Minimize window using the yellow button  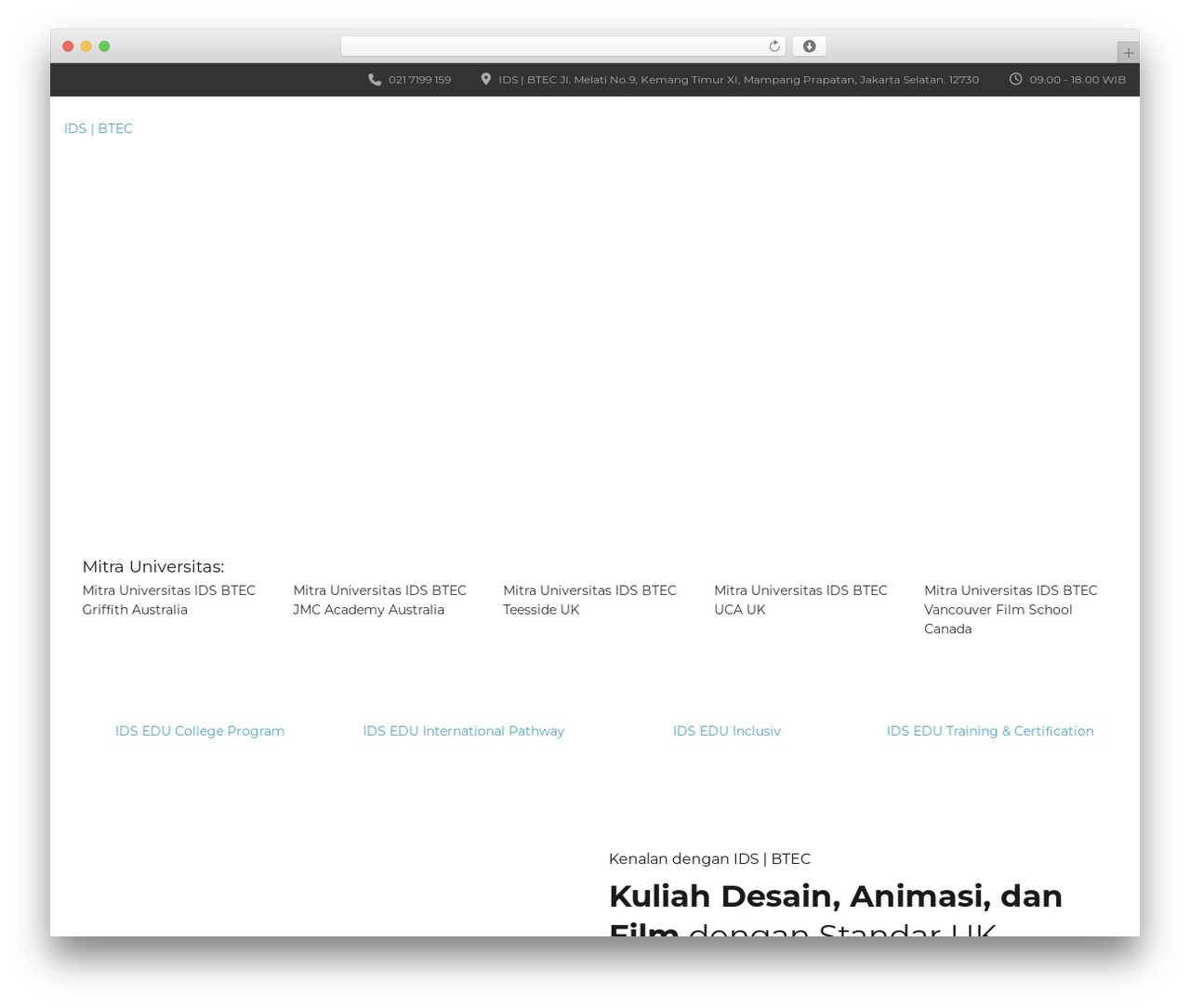[86, 46]
